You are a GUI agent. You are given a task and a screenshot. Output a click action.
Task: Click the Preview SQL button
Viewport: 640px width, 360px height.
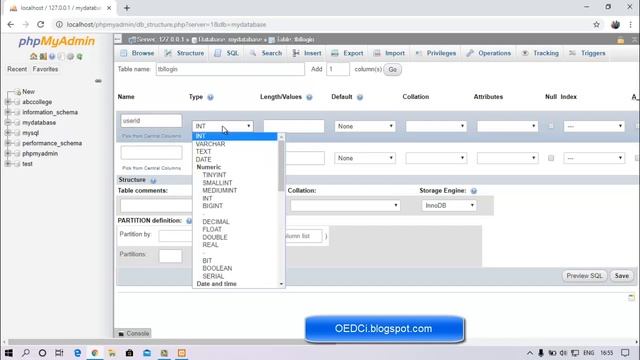click(584, 276)
